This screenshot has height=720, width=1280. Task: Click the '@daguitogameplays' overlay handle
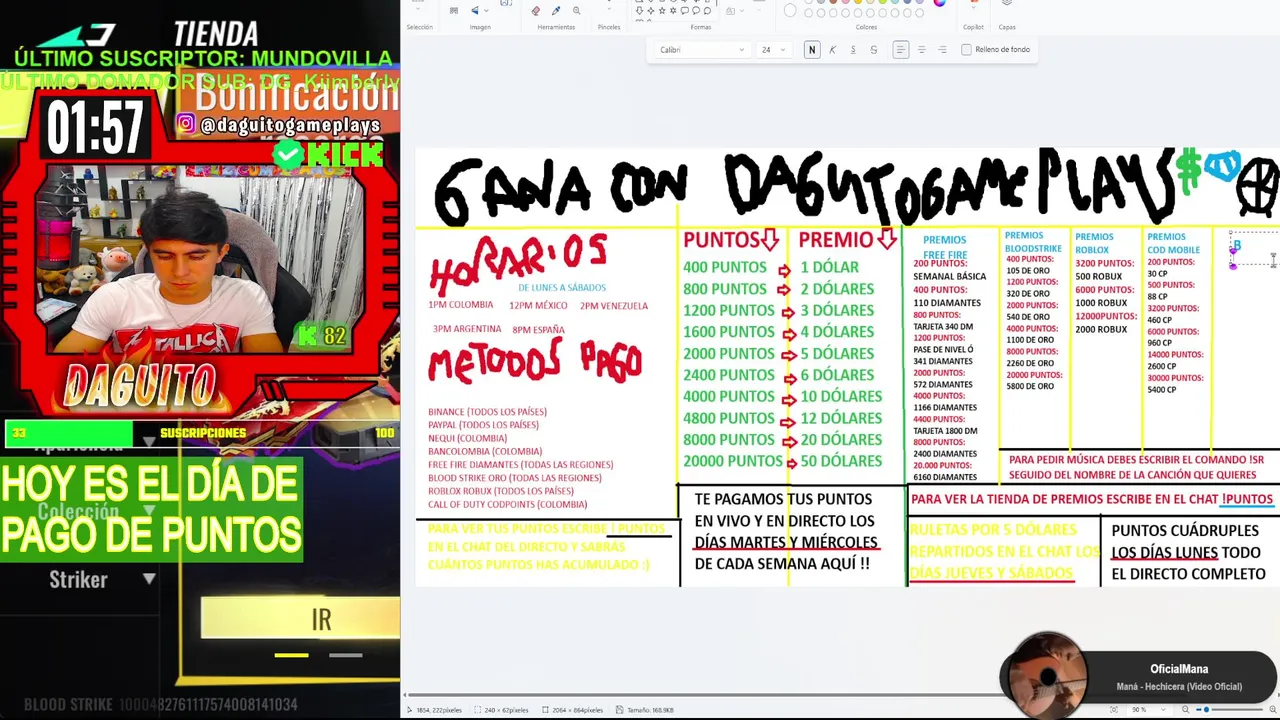pos(290,125)
